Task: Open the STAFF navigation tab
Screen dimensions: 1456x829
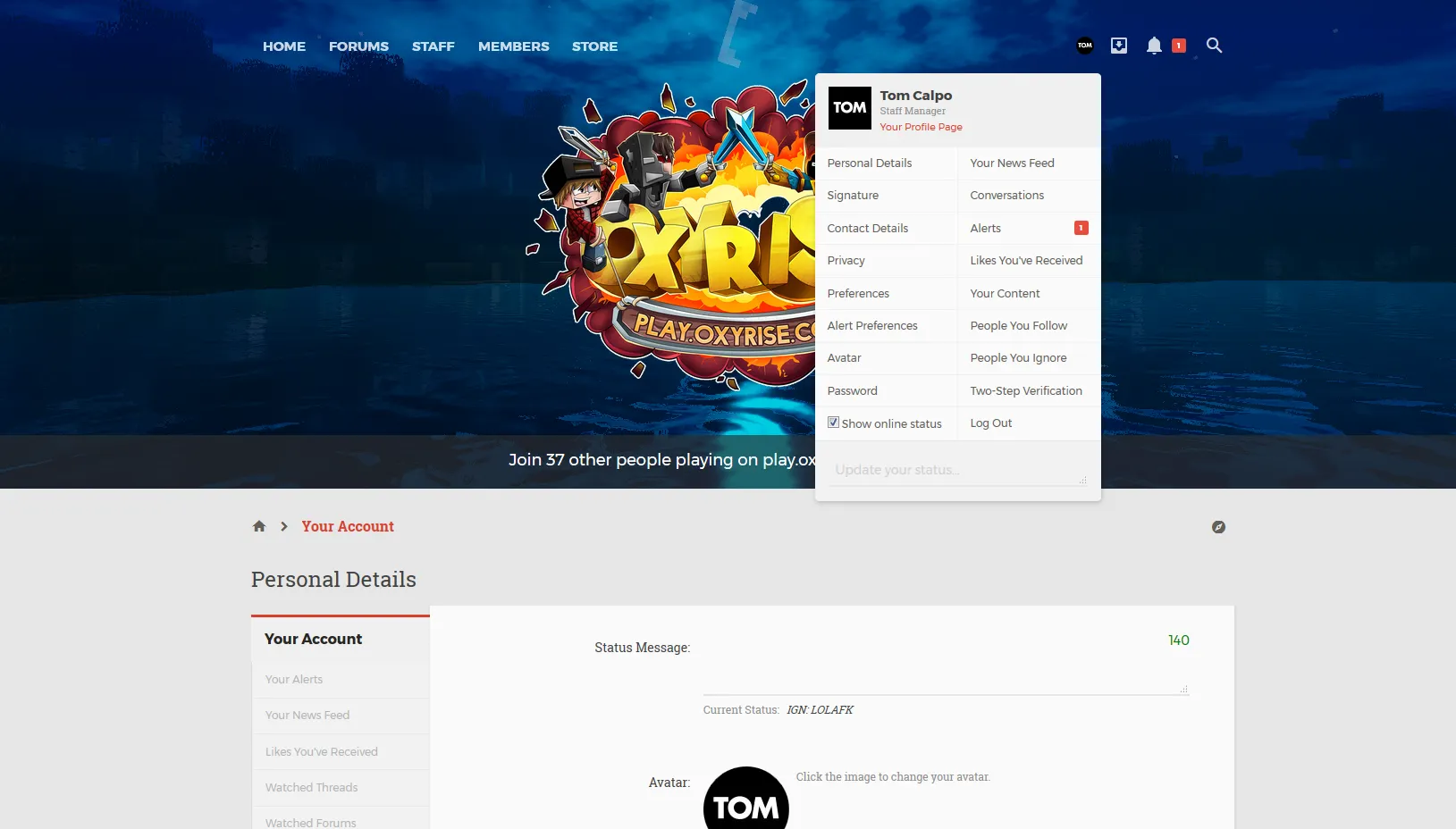Action: coord(433,46)
